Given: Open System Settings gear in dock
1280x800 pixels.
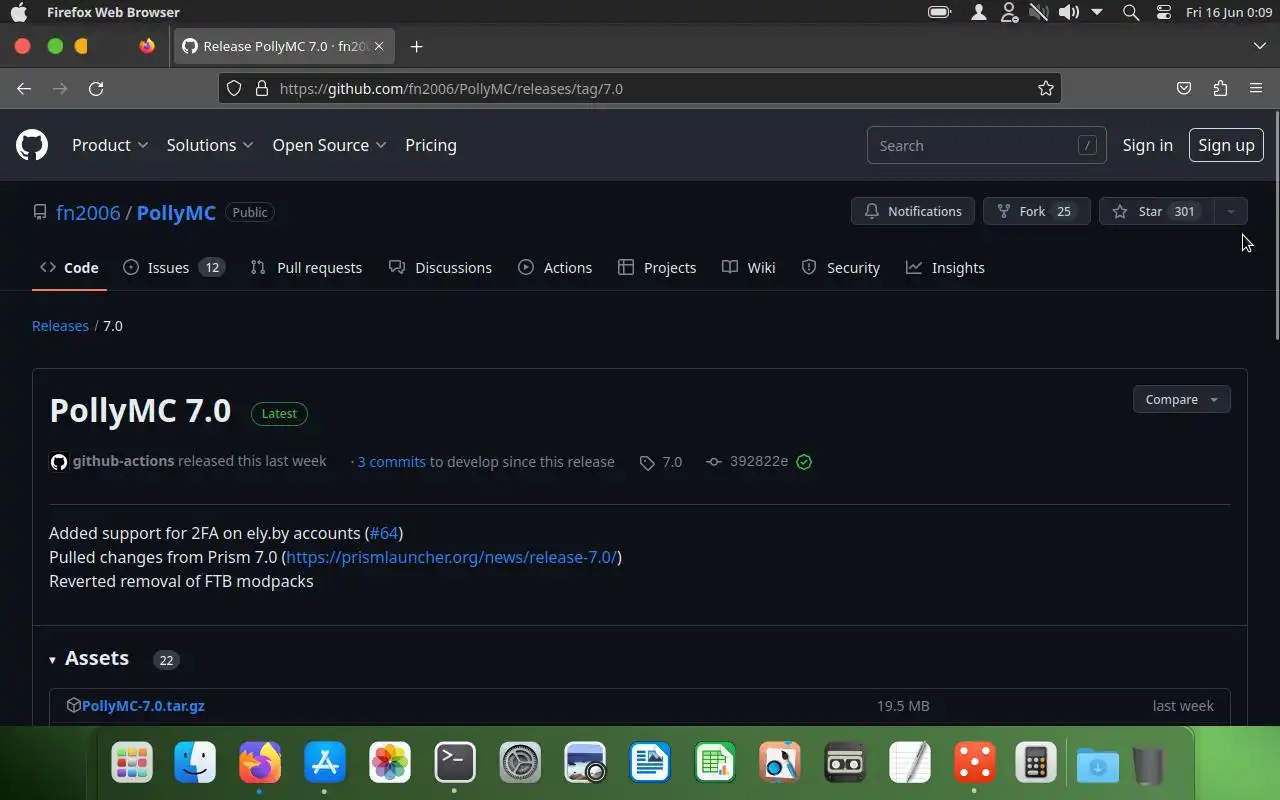Looking at the screenshot, I should (x=520, y=764).
